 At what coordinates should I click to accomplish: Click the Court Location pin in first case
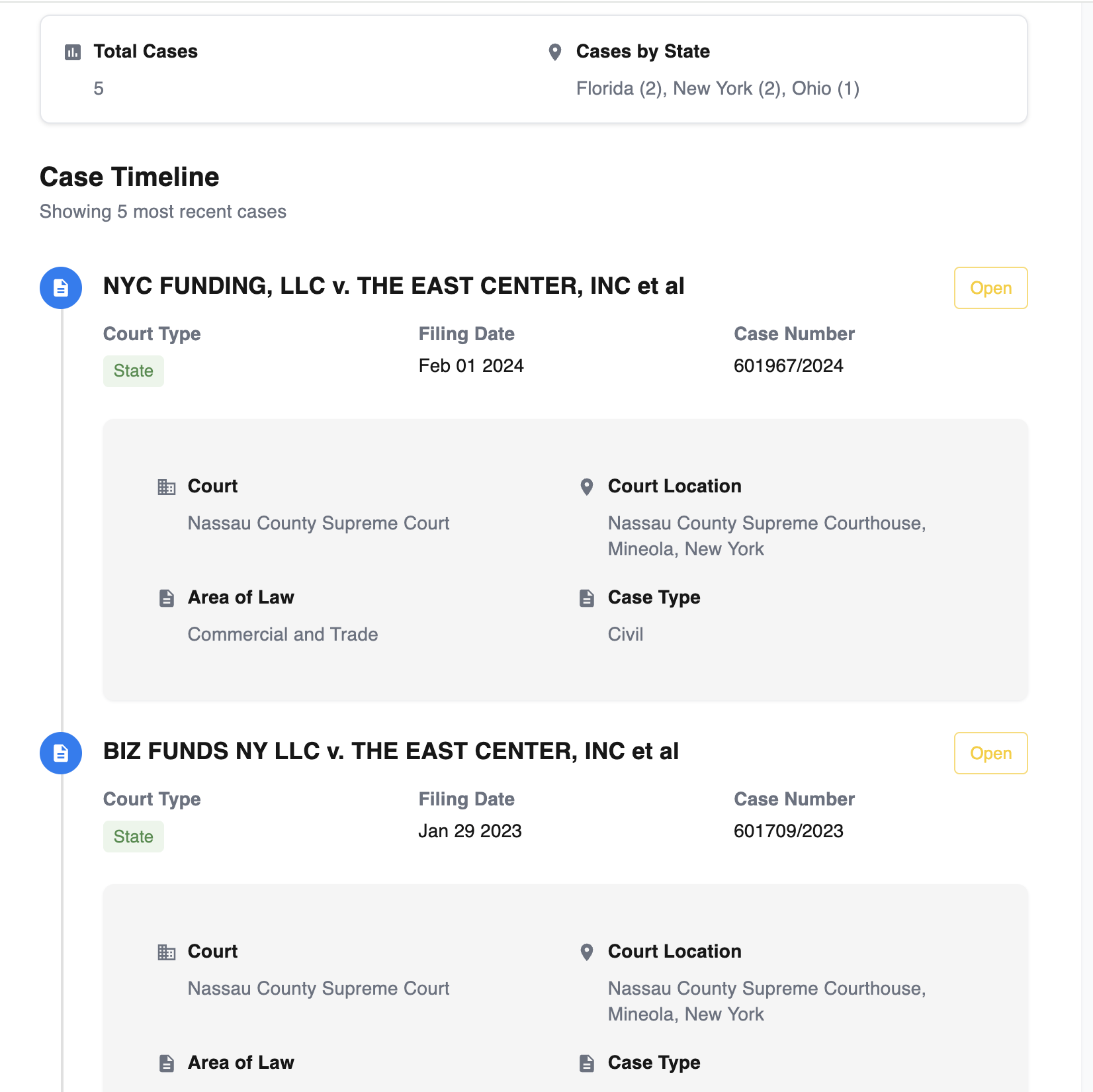(586, 487)
